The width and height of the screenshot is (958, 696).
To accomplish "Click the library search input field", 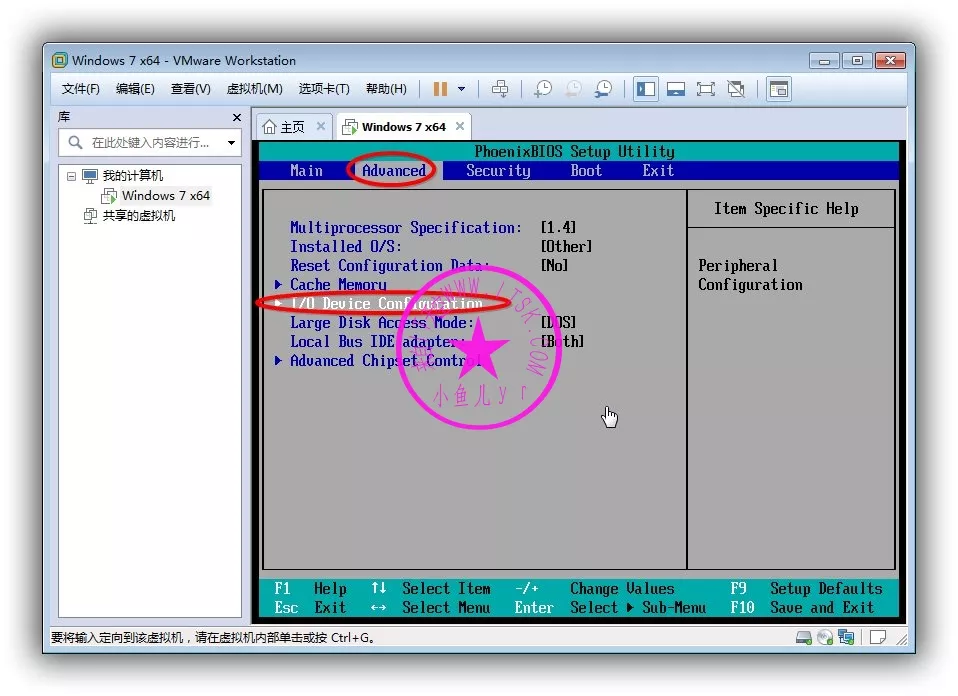I will pyautogui.click(x=150, y=143).
